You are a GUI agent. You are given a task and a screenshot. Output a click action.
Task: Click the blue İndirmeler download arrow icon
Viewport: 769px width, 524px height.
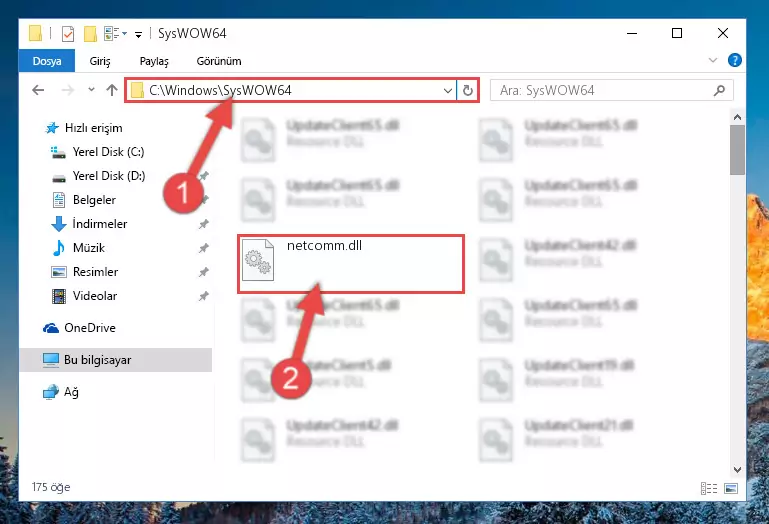59,224
